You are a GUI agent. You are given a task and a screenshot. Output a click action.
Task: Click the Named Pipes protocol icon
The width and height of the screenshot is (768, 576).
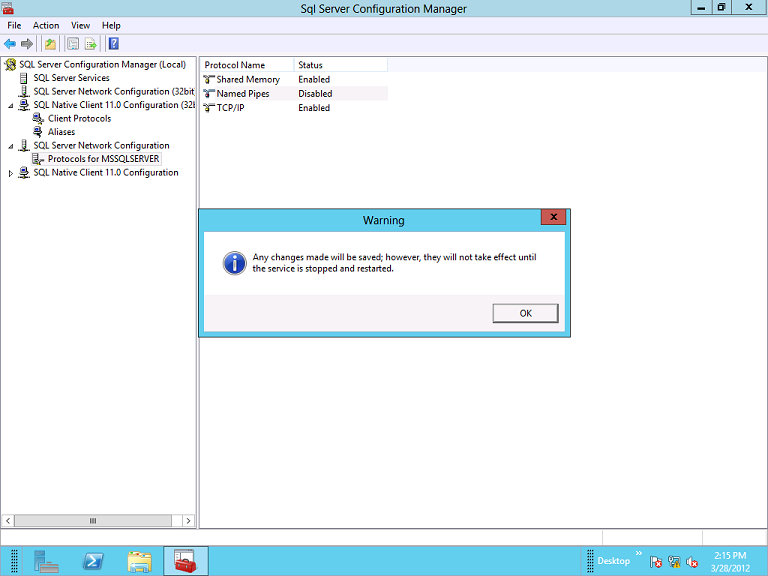pyautogui.click(x=209, y=93)
